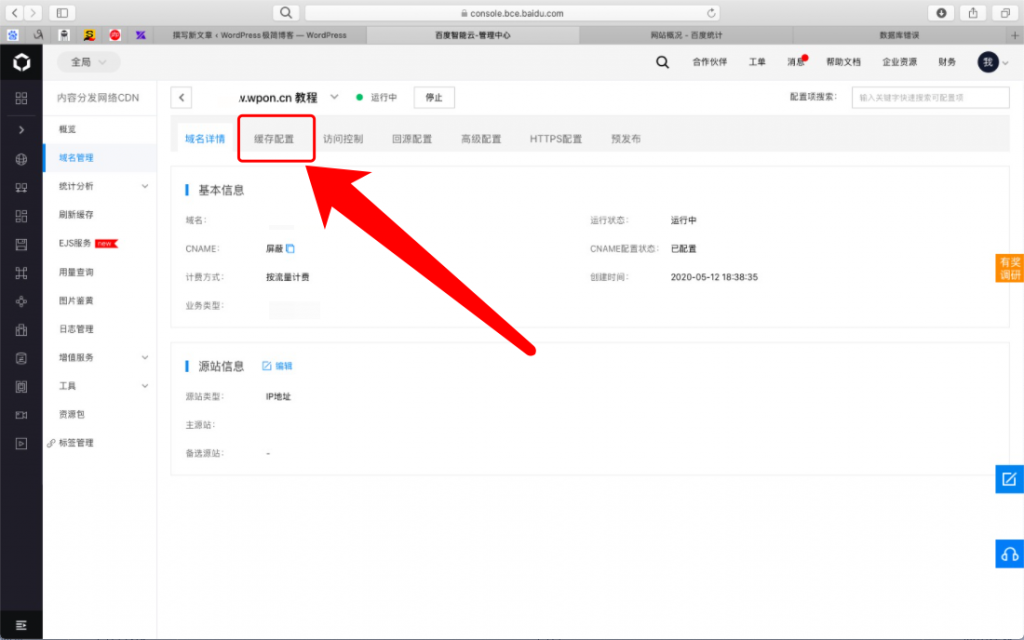Click the globe icon in left sidebar
The image size is (1024, 640).
(x=21, y=159)
